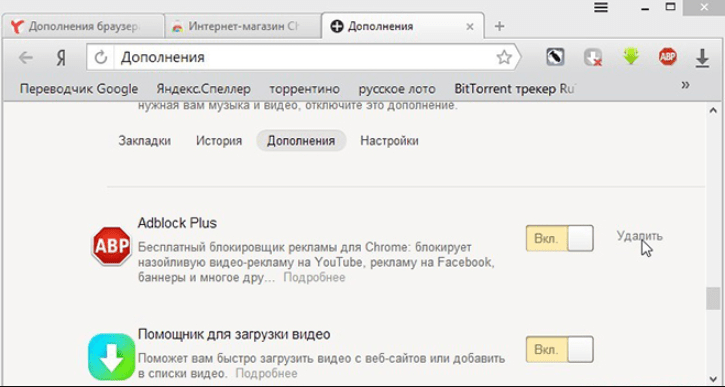Expand hidden bookmarks with the » chevron
Image resolution: width=725 pixels, height=387 pixels.
click(x=686, y=85)
